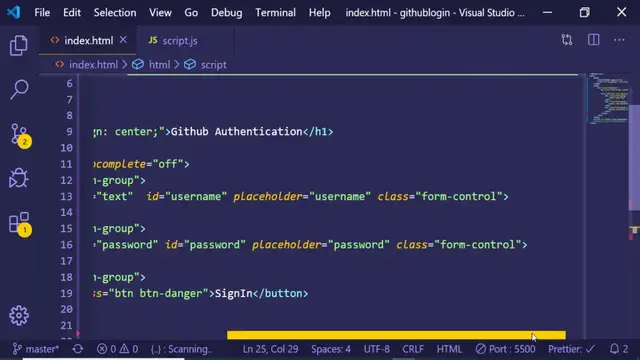Click the master branch in status bar
The image size is (640, 360).
click(36, 349)
